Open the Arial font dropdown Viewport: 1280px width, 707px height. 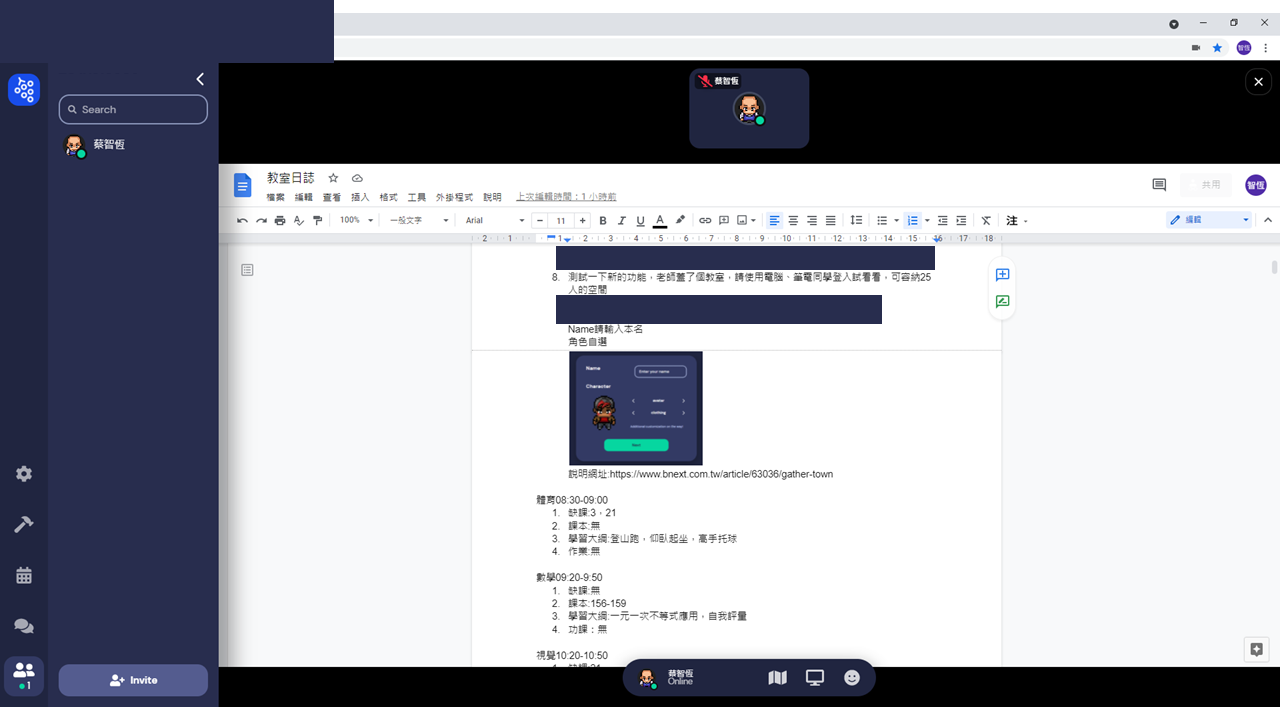(x=494, y=220)
